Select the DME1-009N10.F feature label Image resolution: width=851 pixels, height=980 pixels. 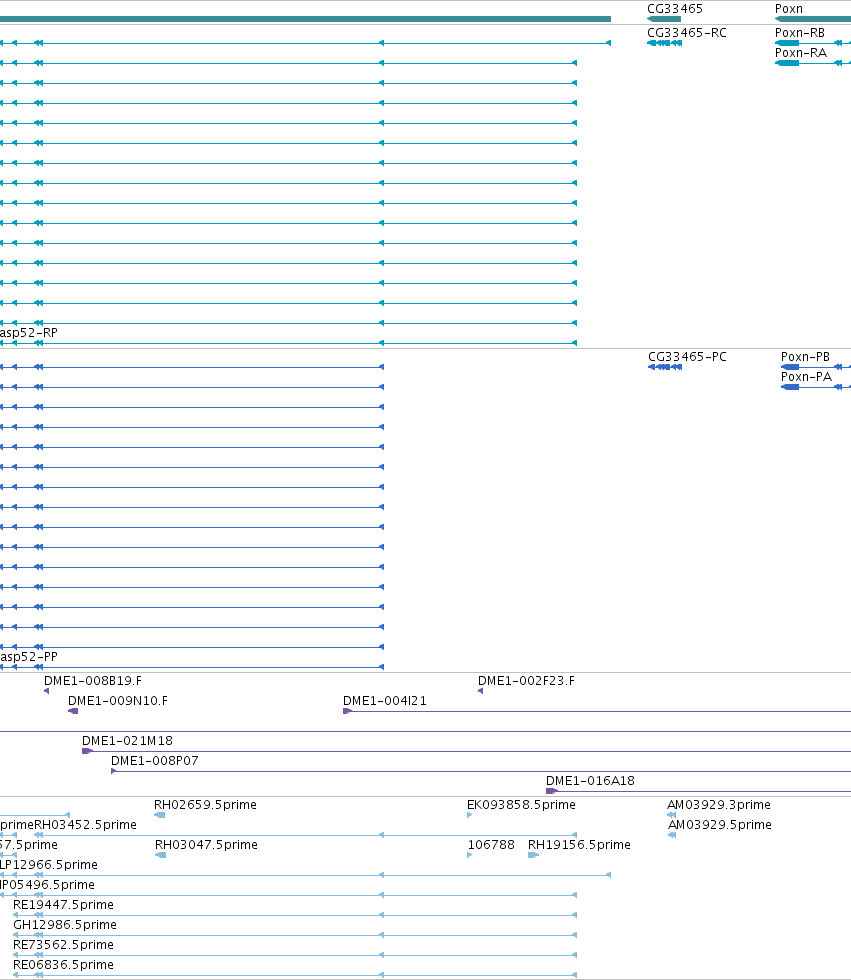point(117,701)
